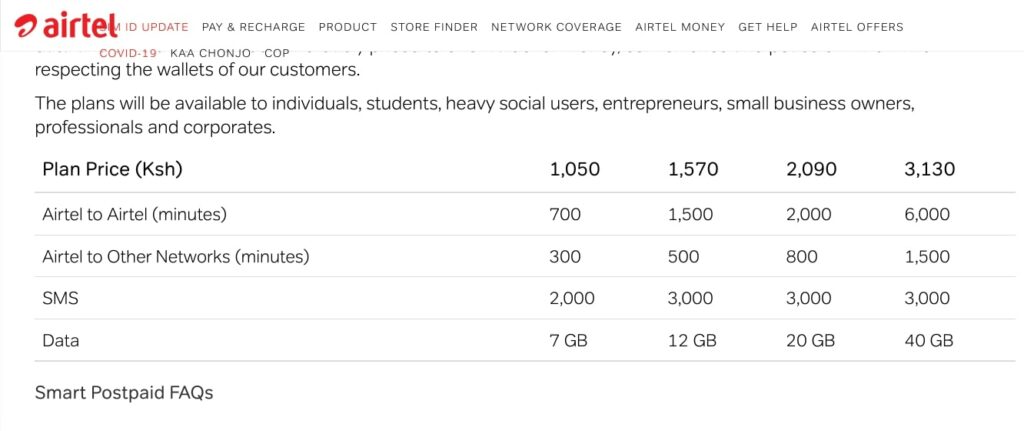Open the NETWORK COVERAGE page
This screenshot has width=1024, height=431.
coord(556,27)
